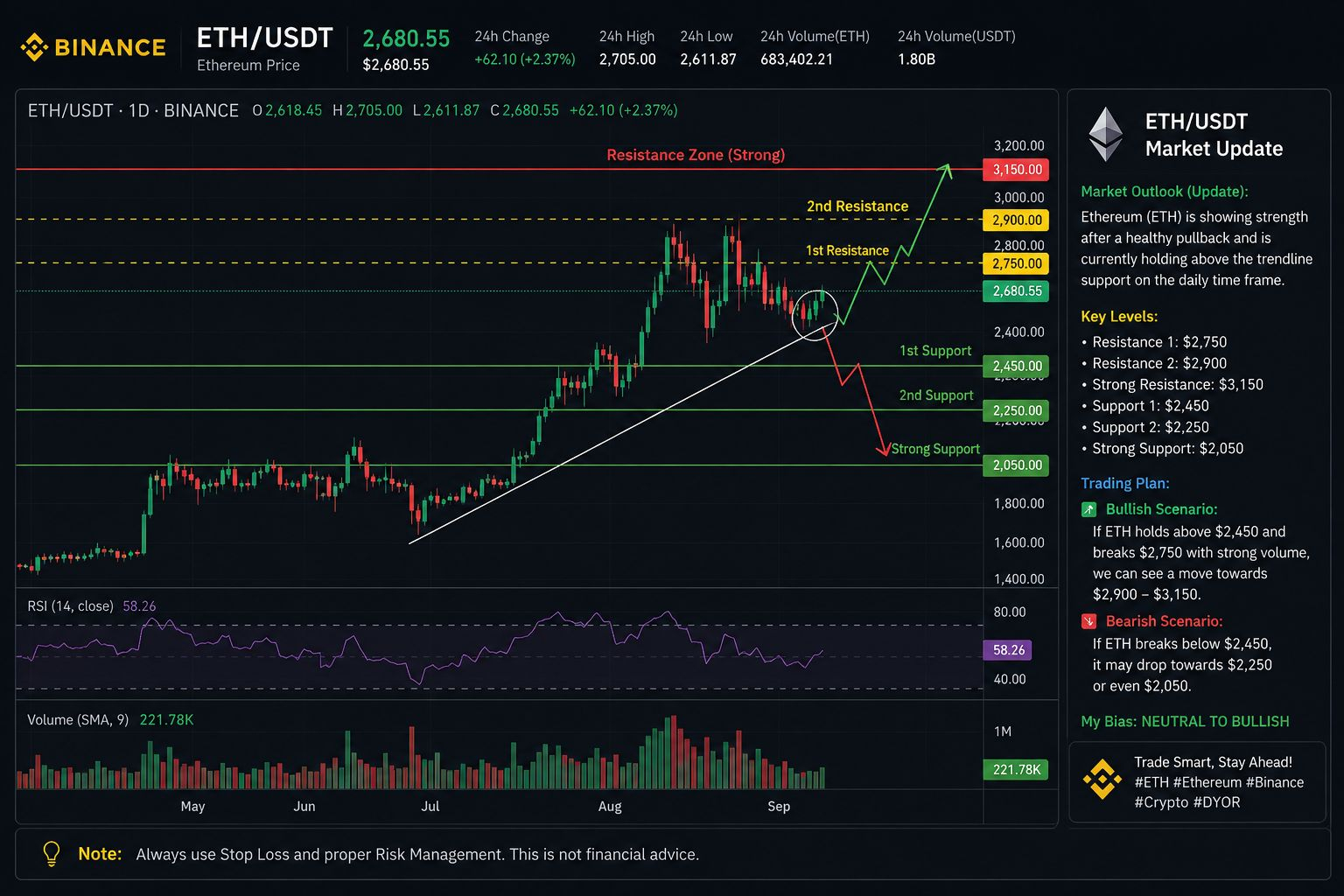The width and height of the screenshot is (1344, 896).
Task: Click the 80.00 label on RSI axis
Action: tap(1010, 612)
